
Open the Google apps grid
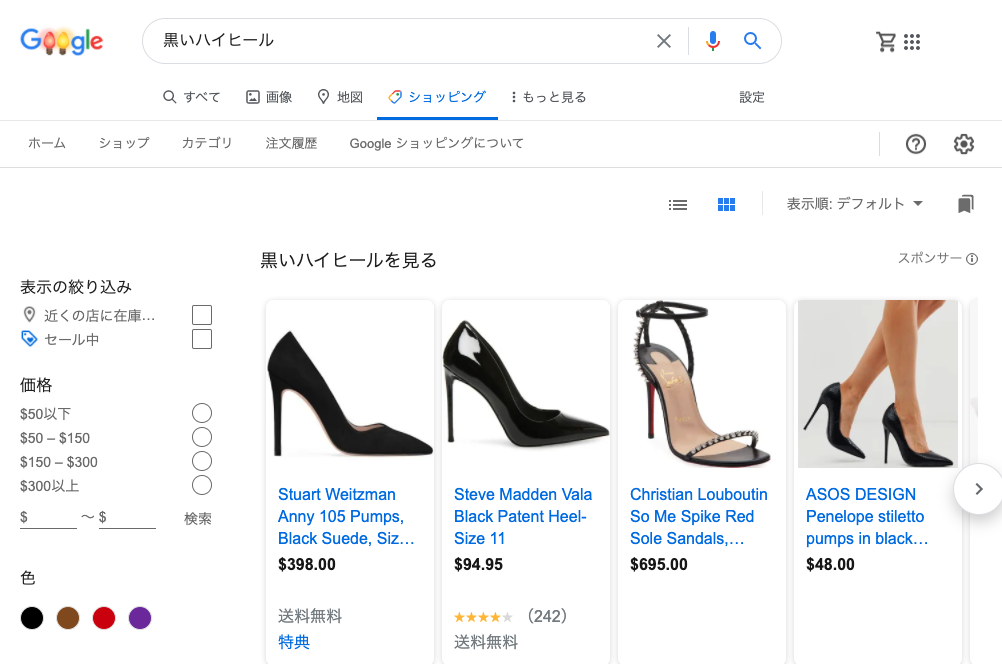pos(912,41)
